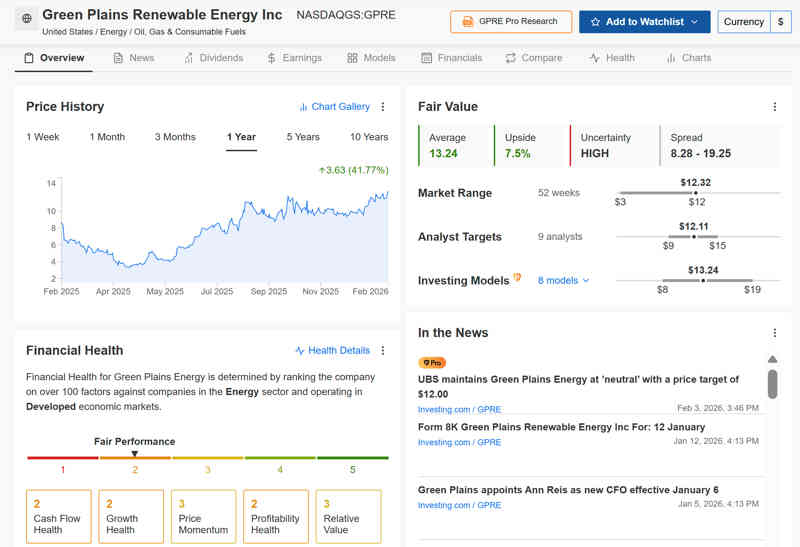Open In the News options menu
800x547 pixels.
774,333
